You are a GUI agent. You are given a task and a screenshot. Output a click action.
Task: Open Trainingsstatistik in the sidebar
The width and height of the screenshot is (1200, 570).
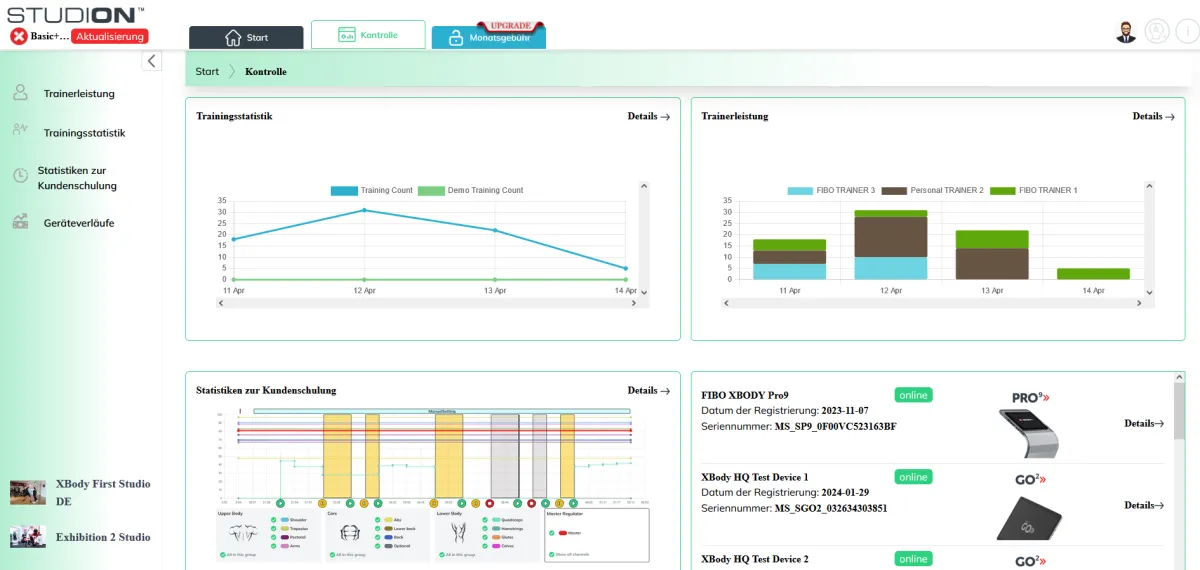pos(84,133)
